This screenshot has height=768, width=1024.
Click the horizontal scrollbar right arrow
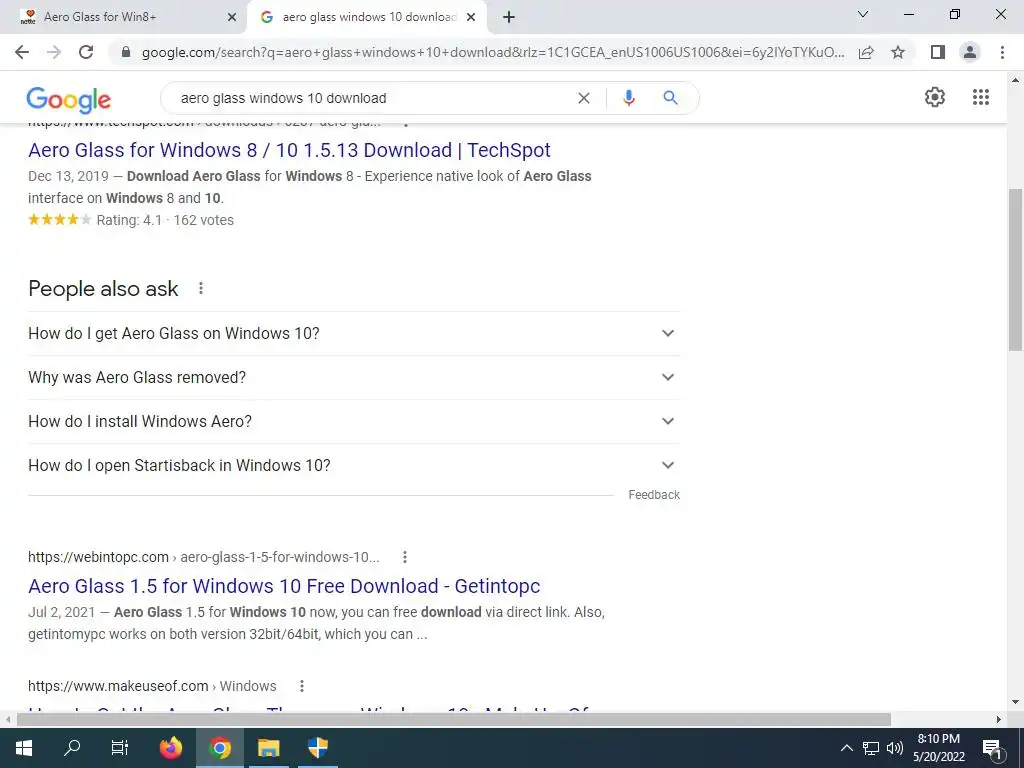click(999, 719)
